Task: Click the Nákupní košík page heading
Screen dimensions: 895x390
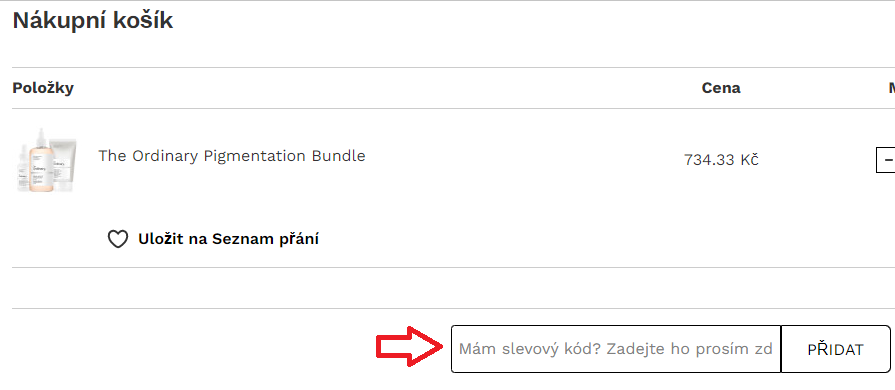Action: pos(92,21)
